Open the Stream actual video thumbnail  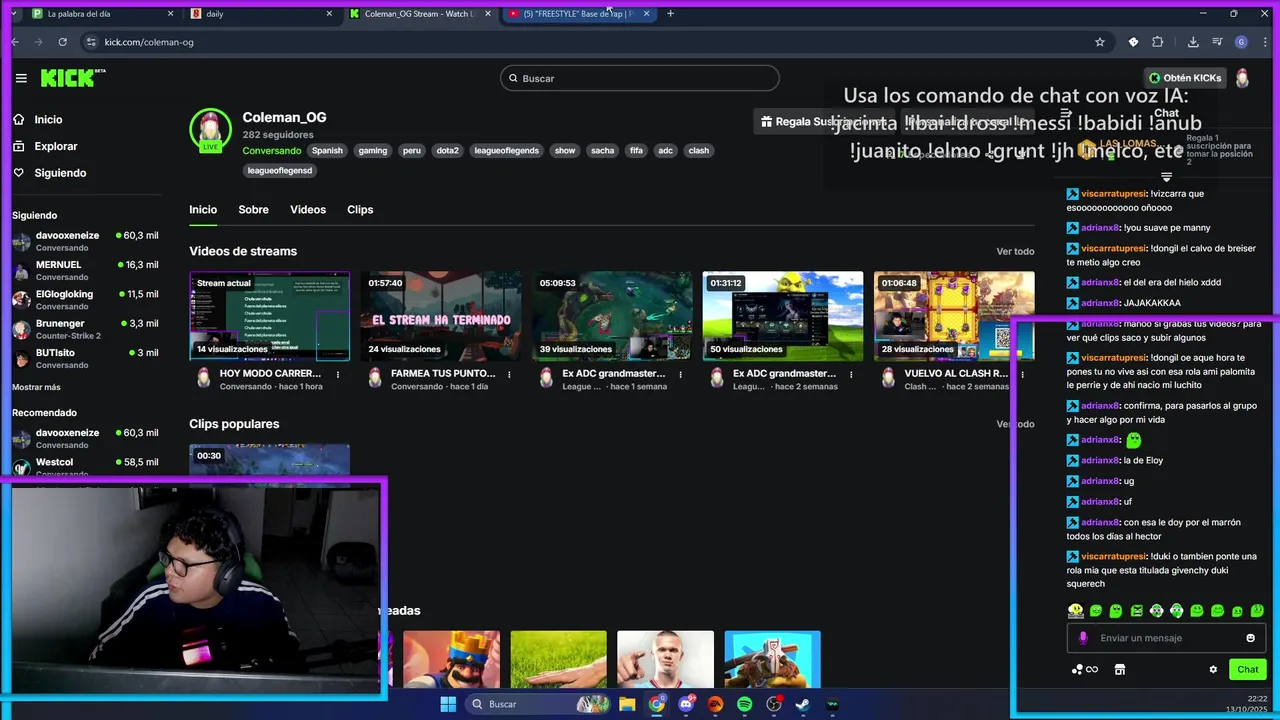(x=270, y=316)
